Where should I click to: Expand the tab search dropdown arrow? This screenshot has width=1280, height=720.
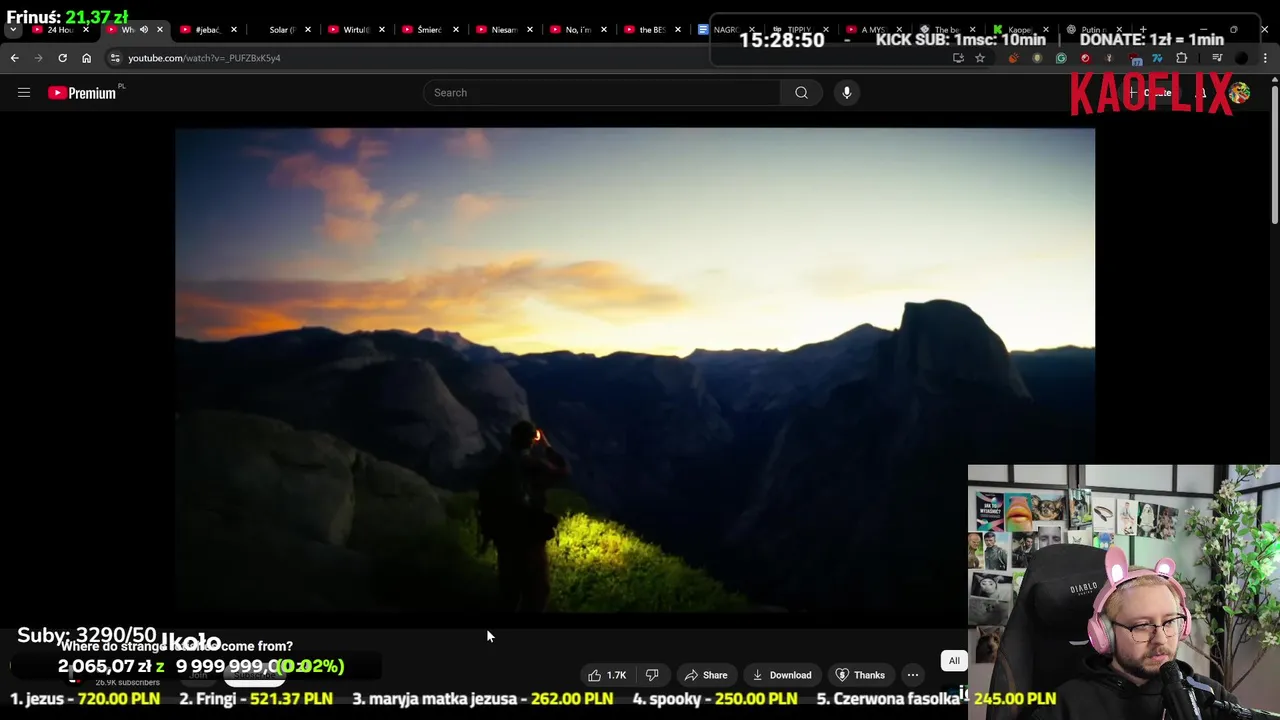pos(13,30)
